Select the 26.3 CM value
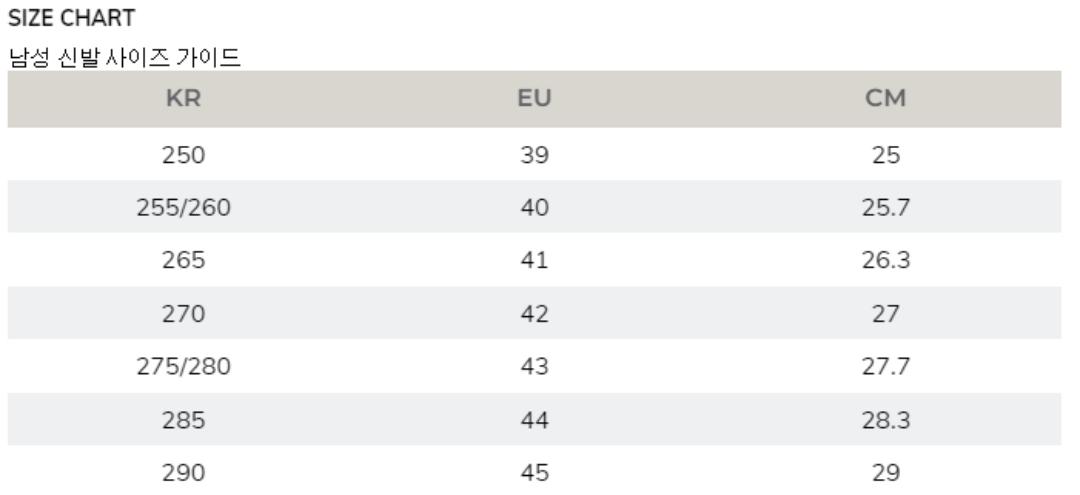Viewport: 1080px width, 495px height. [885, 260]
